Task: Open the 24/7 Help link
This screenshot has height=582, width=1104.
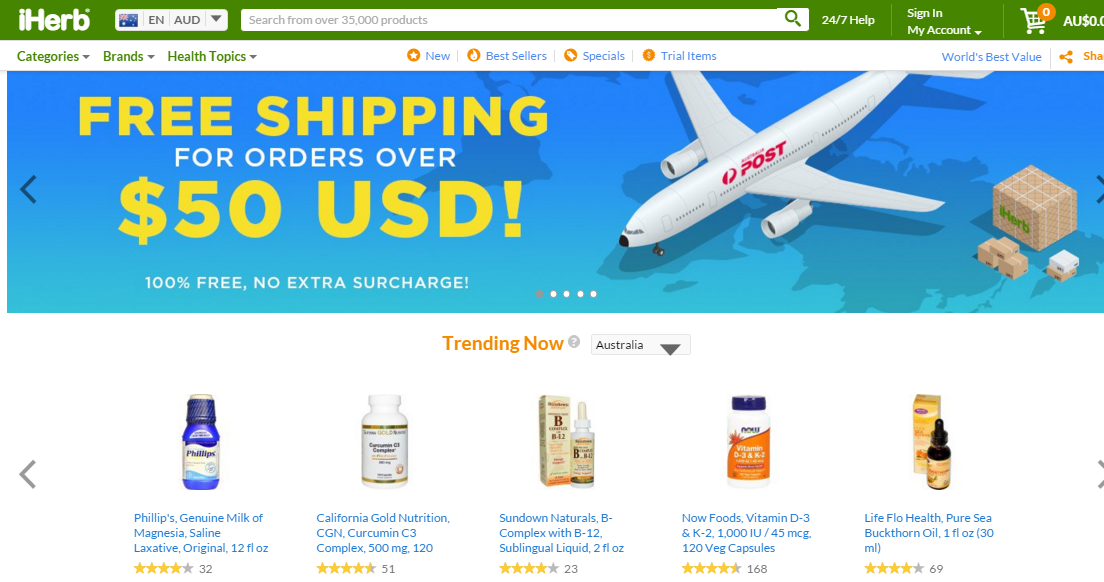Action: pyautogui.click(x=848, y=20)
